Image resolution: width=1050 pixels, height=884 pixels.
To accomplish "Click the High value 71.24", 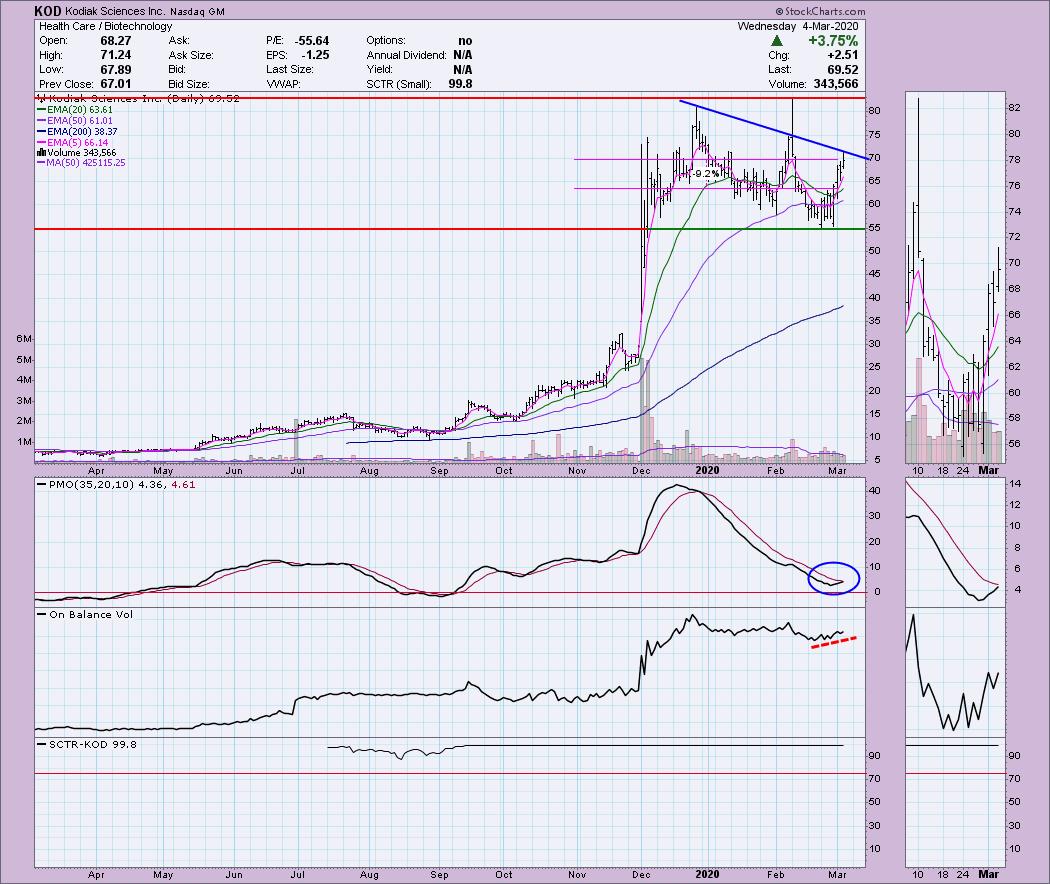I will [116, 55].
